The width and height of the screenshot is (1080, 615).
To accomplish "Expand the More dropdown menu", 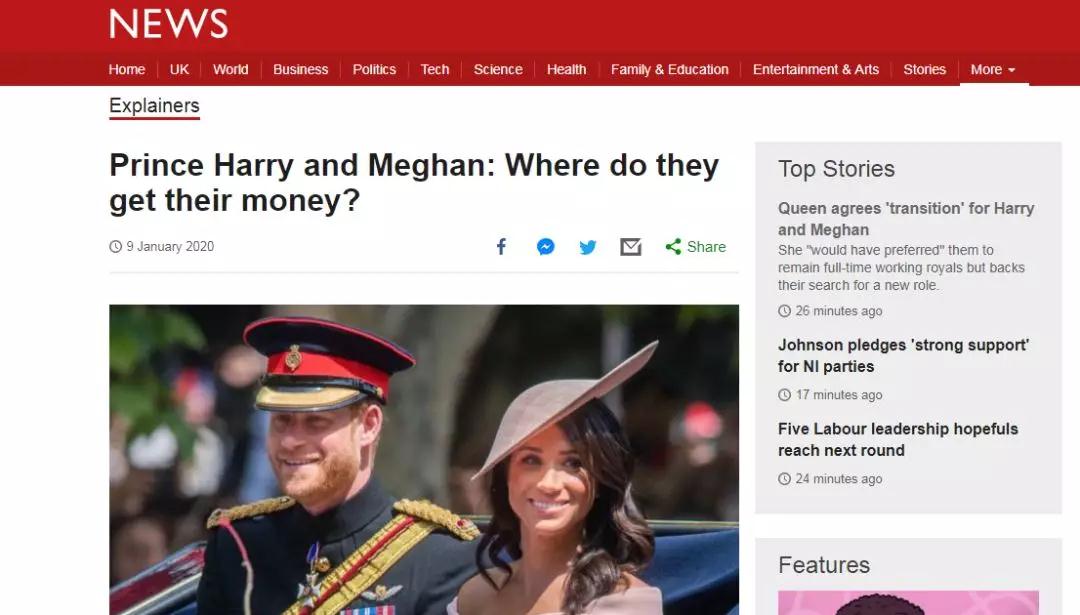I will click(x=993, y=70).
